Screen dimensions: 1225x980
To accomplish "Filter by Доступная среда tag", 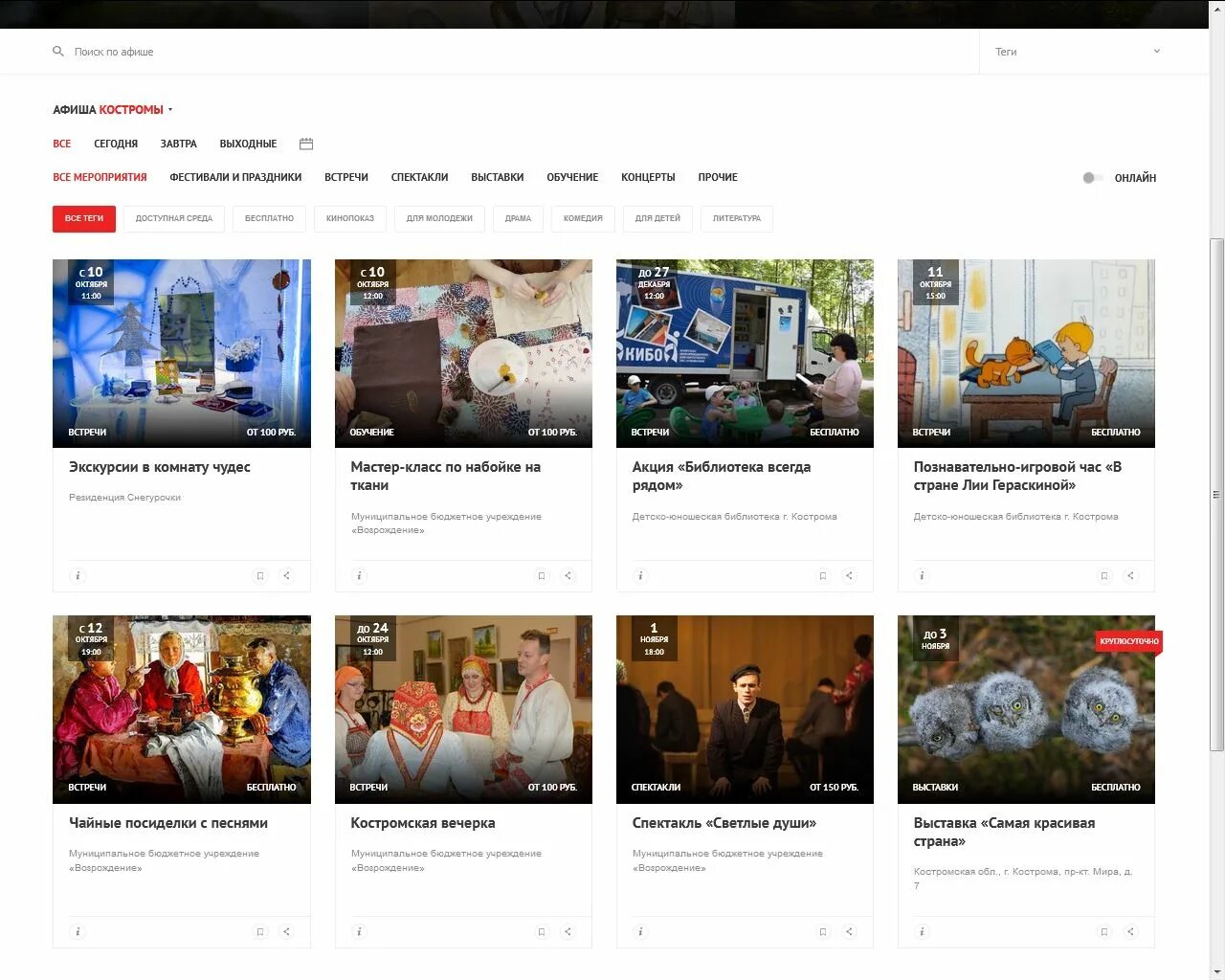I will coord(174,218).
